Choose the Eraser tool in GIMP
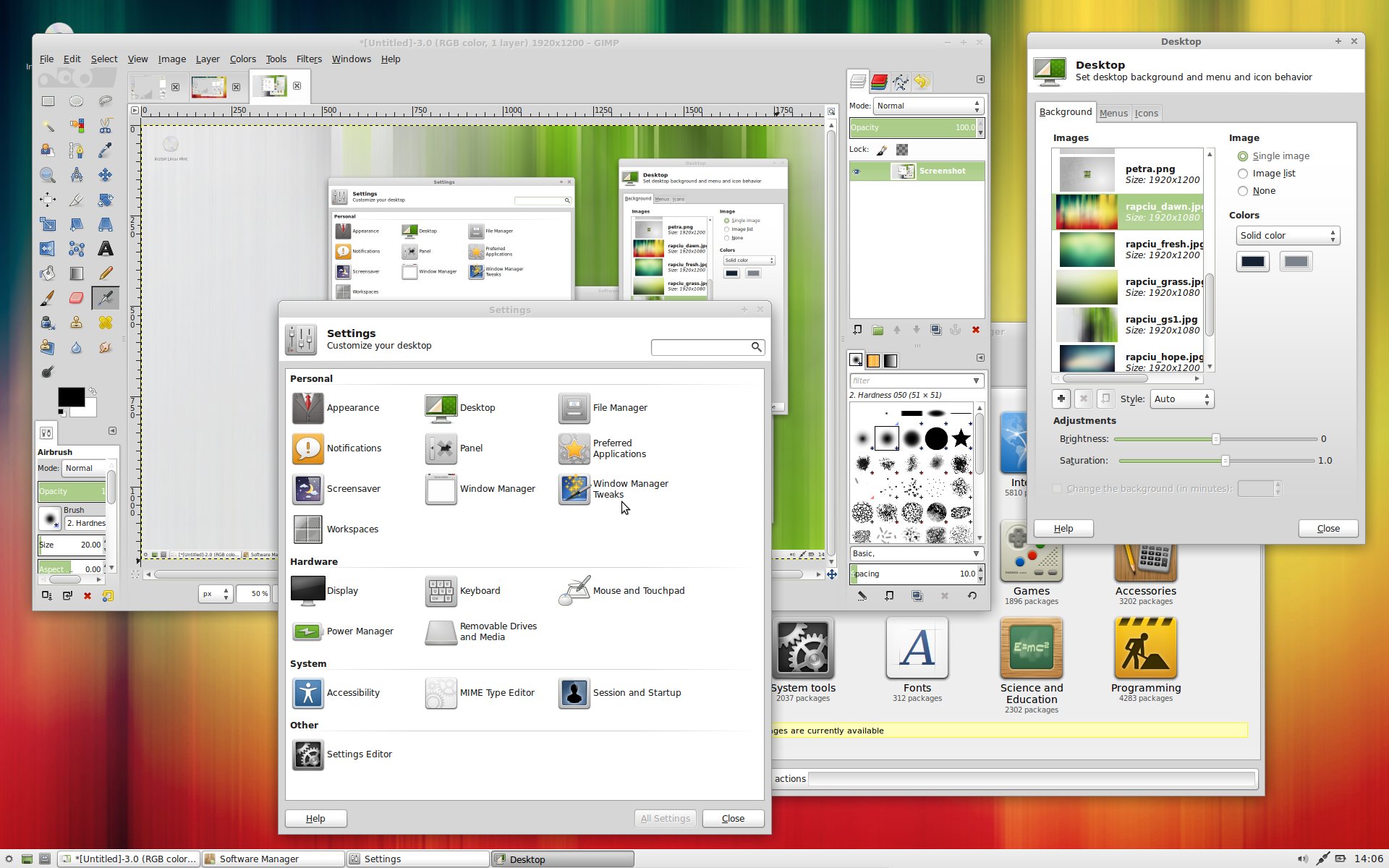 point(76,298)
